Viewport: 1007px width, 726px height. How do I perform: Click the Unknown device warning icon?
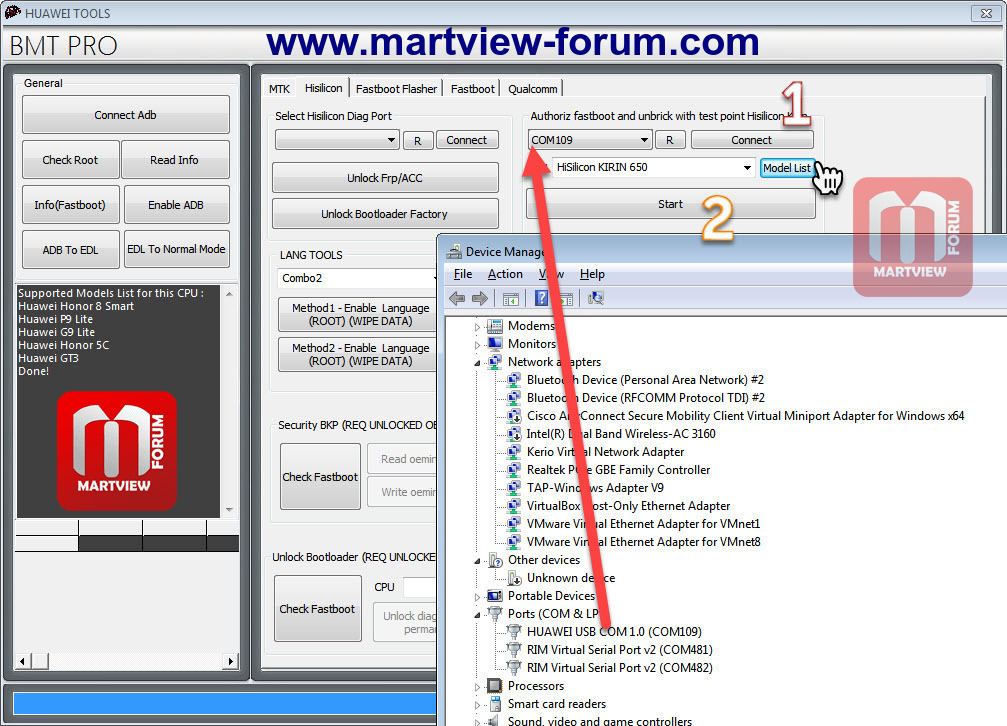[514, 578]
